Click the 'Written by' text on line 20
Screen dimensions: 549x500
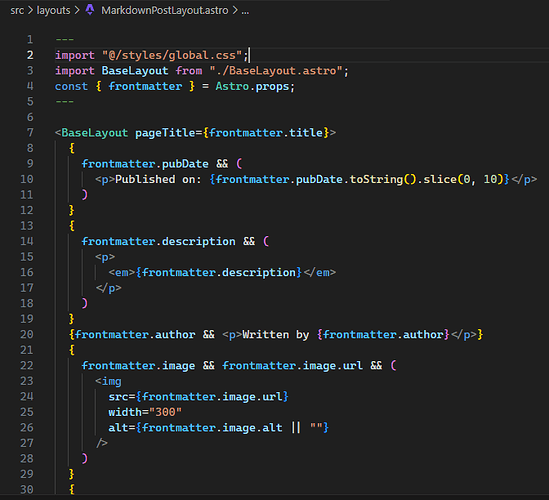pyautogui.click(x=276, y=334)
